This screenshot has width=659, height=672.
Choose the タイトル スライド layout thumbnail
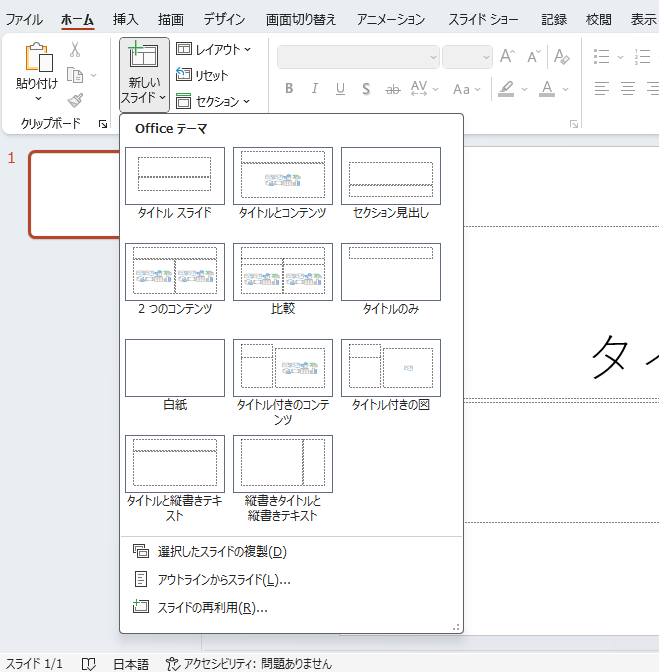click(x=175, y=176)
